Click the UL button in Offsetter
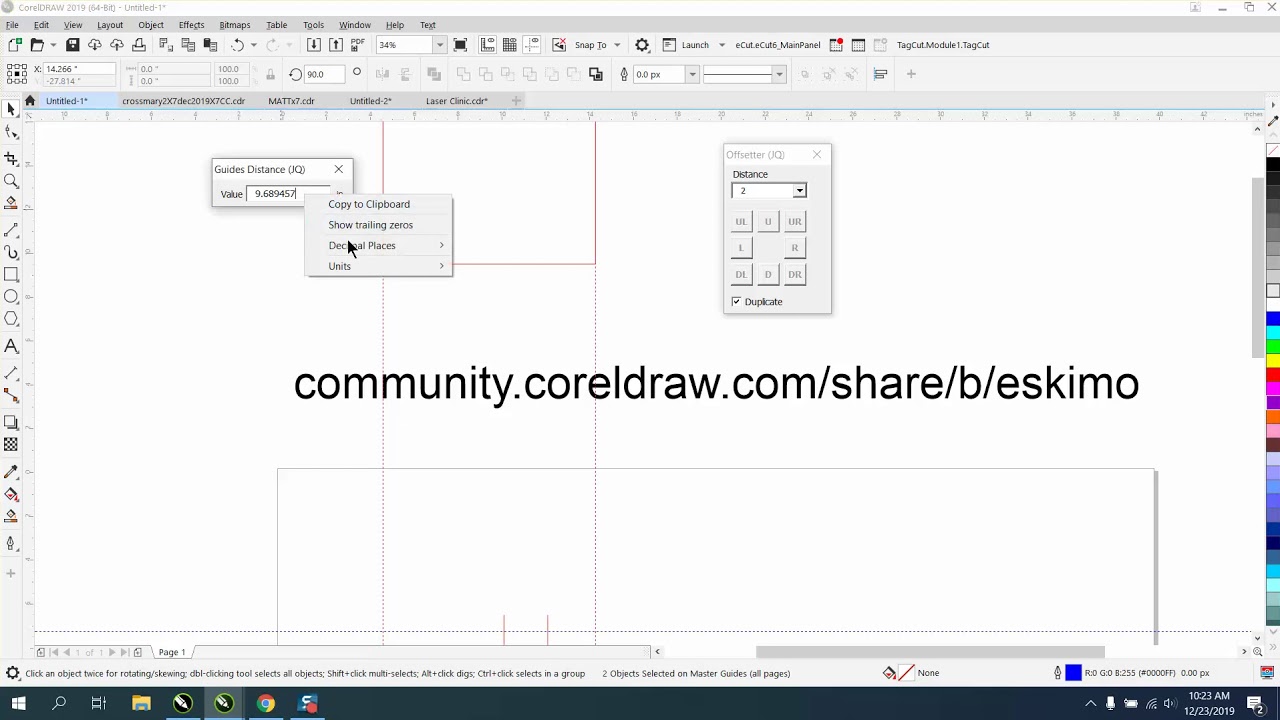Screen dimensions: 1280x720 click(741, 221)
